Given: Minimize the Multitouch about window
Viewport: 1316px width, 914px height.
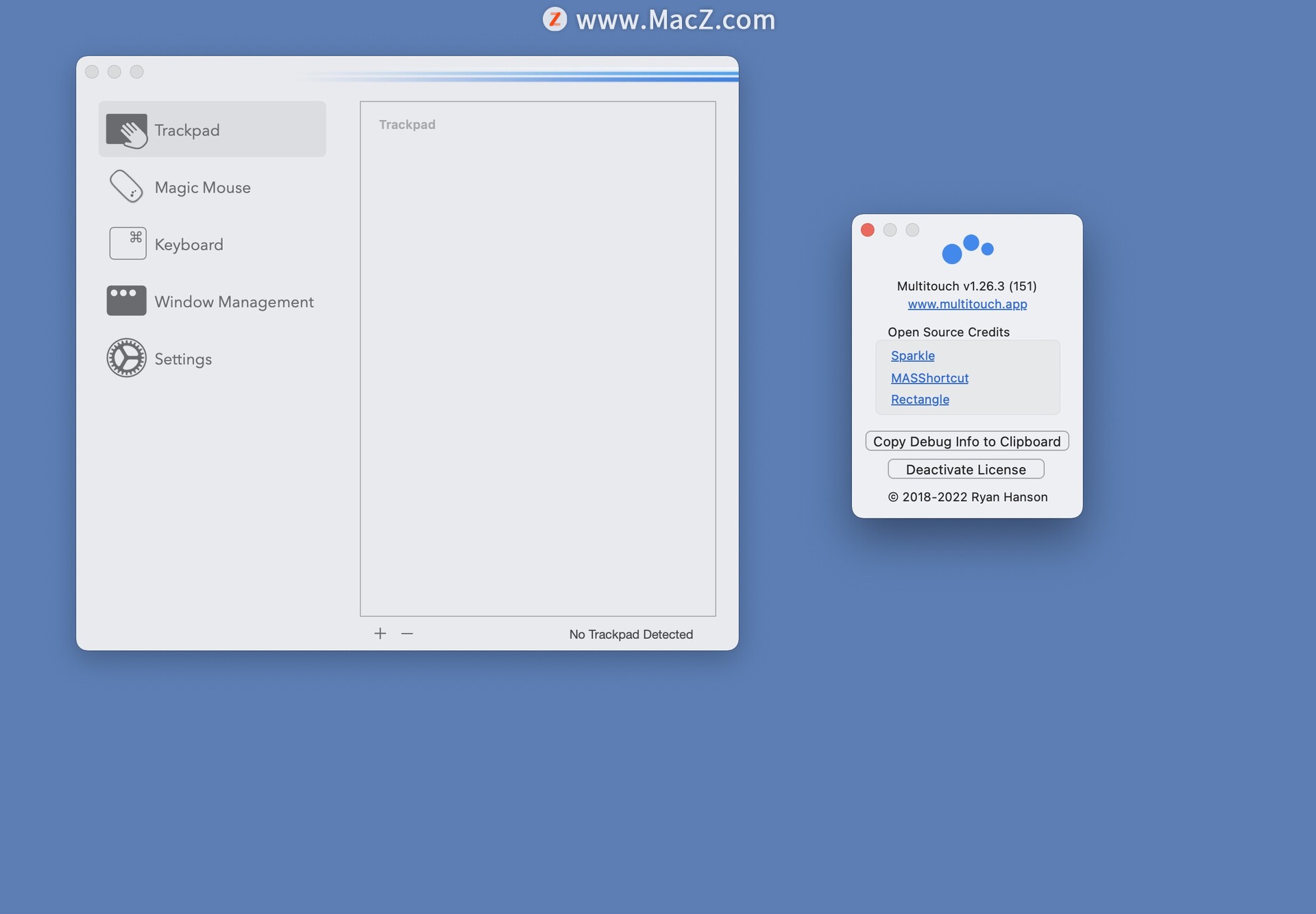Looking at the screenshot, I should (x=890, y=230).
